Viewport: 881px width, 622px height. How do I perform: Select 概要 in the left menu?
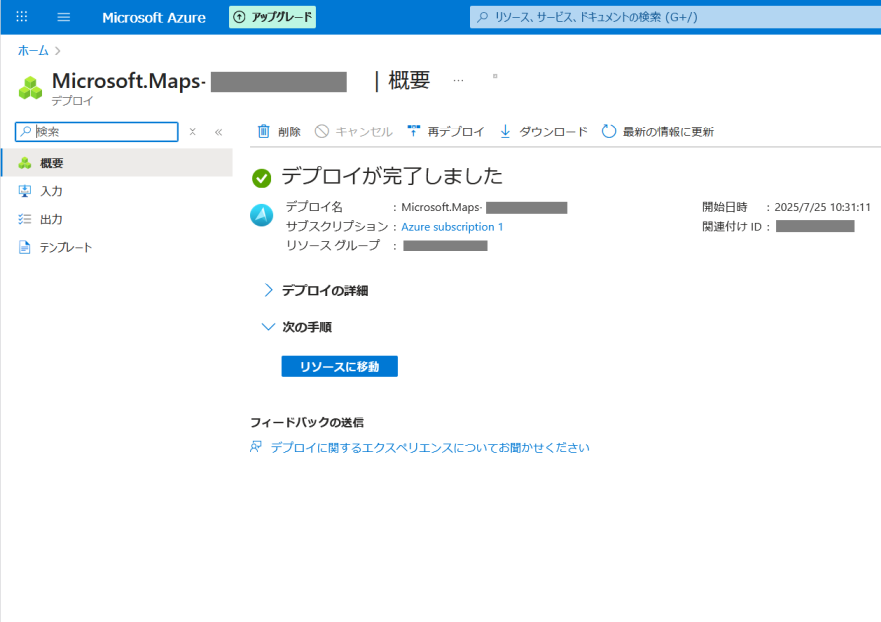click(x=117, y=163)
